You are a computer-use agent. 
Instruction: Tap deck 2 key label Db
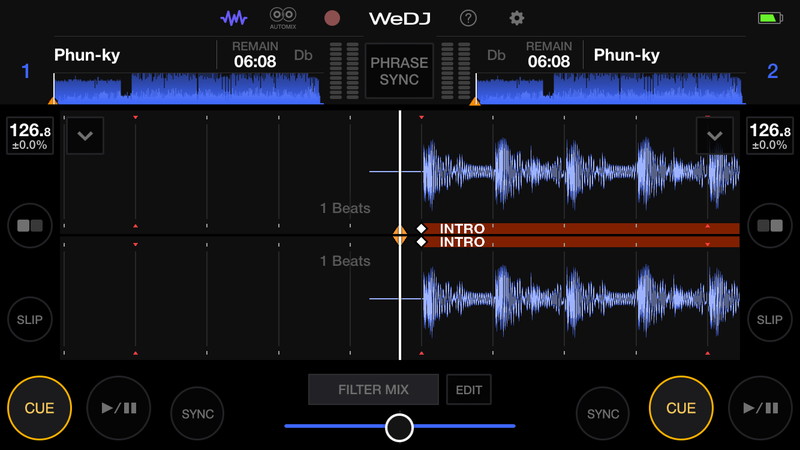[x=496, y=55]
